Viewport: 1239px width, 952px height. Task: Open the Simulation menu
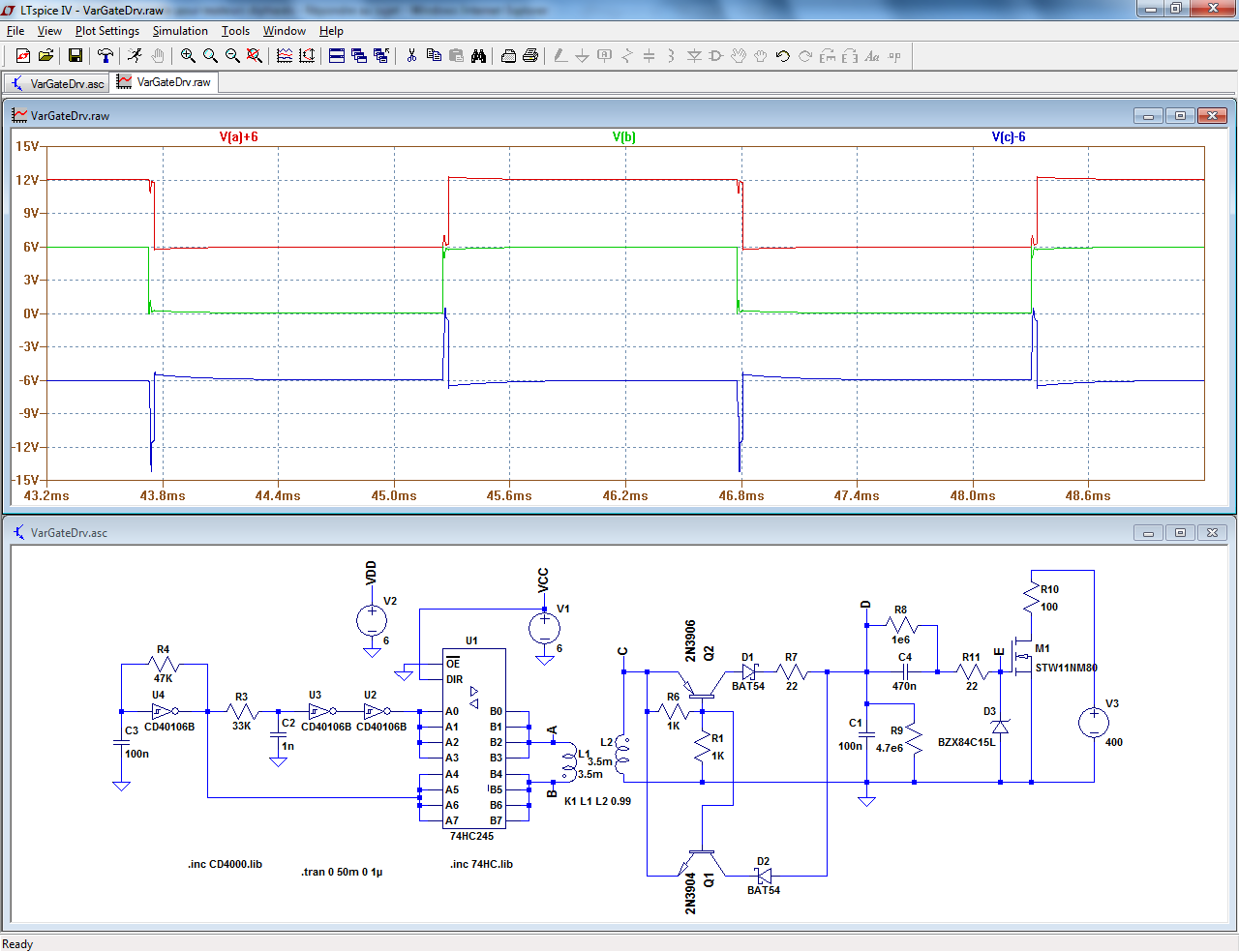click(180, 31)
